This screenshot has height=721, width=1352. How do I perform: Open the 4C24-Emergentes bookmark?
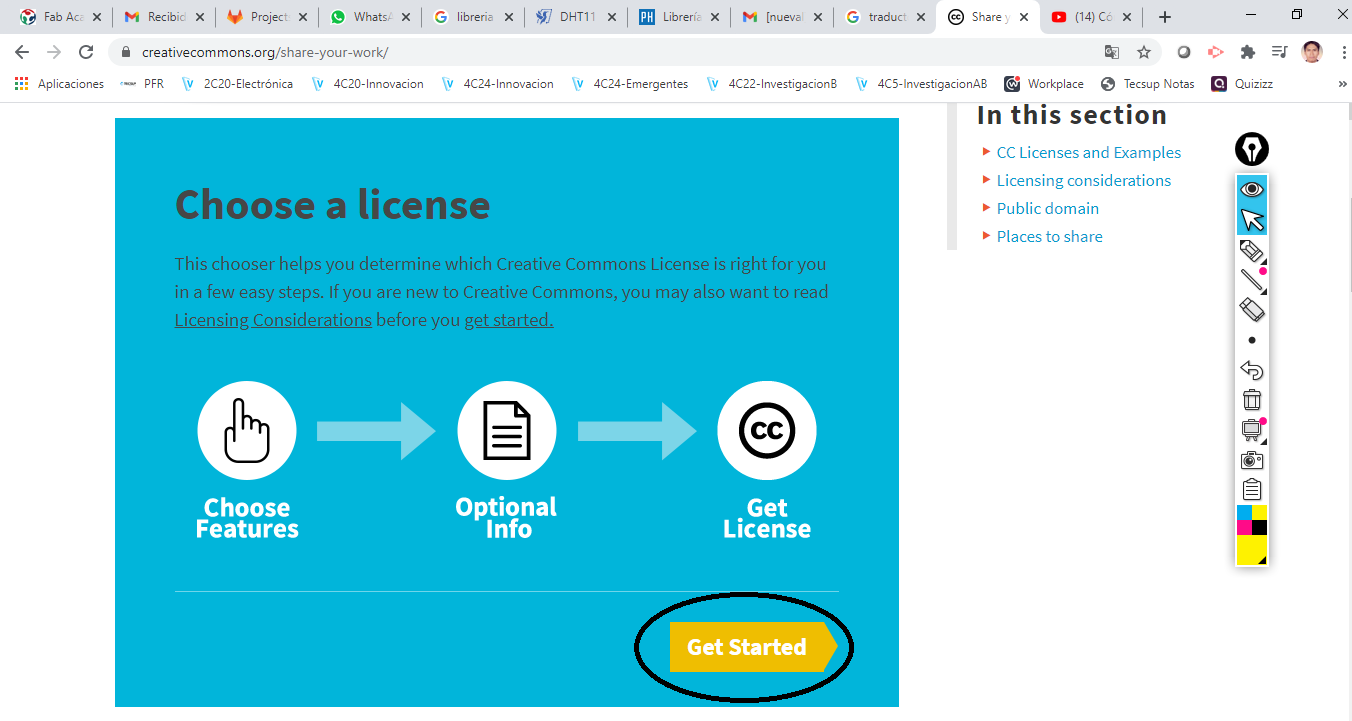point(629,84)
